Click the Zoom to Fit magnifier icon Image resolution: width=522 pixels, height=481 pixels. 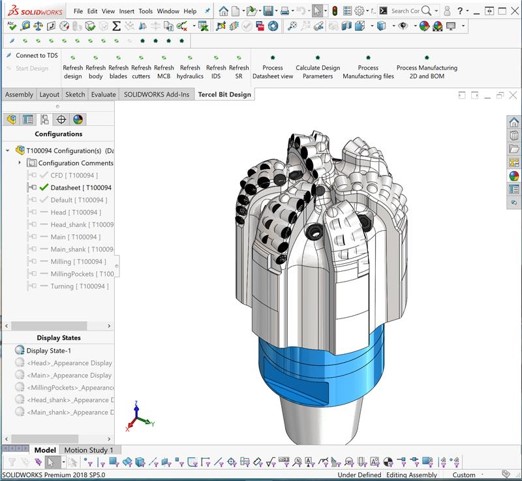[292, 26]
